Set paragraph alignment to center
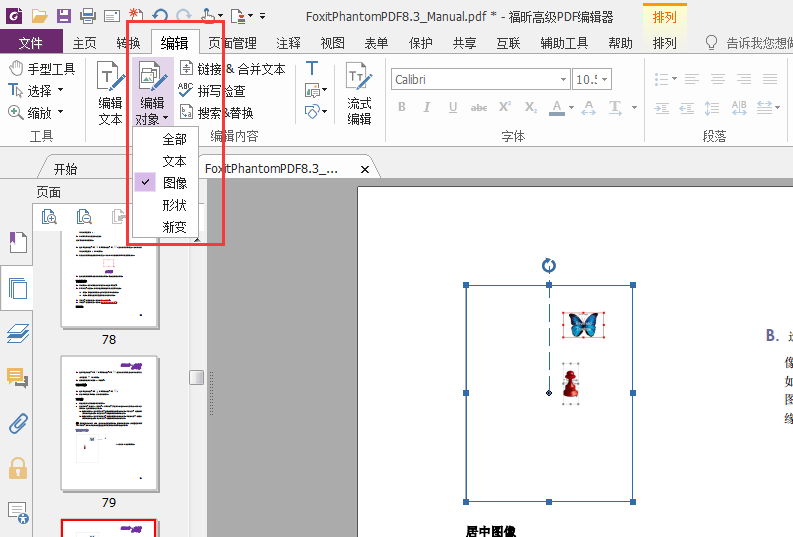 point(718,79)
